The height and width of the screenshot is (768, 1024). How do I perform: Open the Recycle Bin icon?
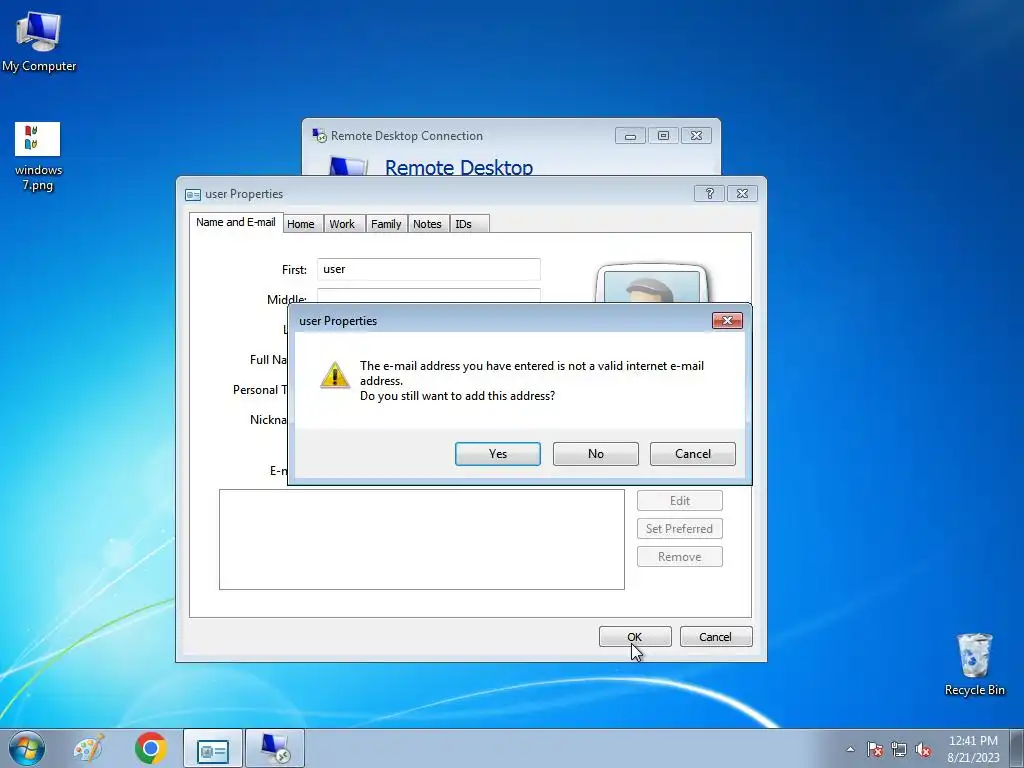coord(974,664)
